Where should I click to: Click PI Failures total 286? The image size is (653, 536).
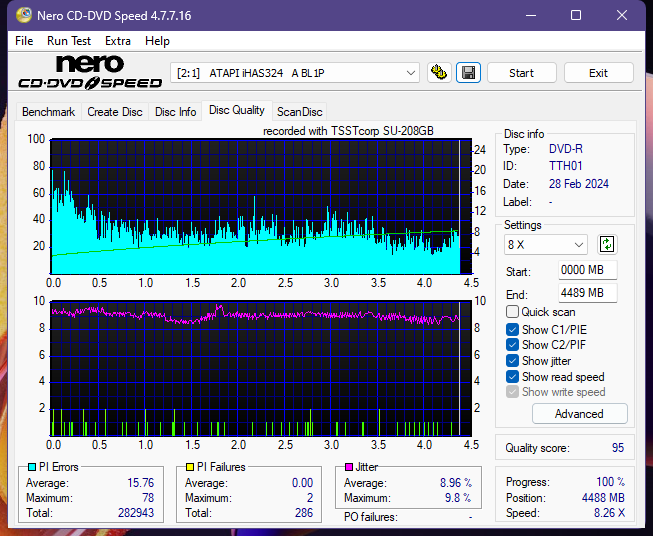[304, 513]
